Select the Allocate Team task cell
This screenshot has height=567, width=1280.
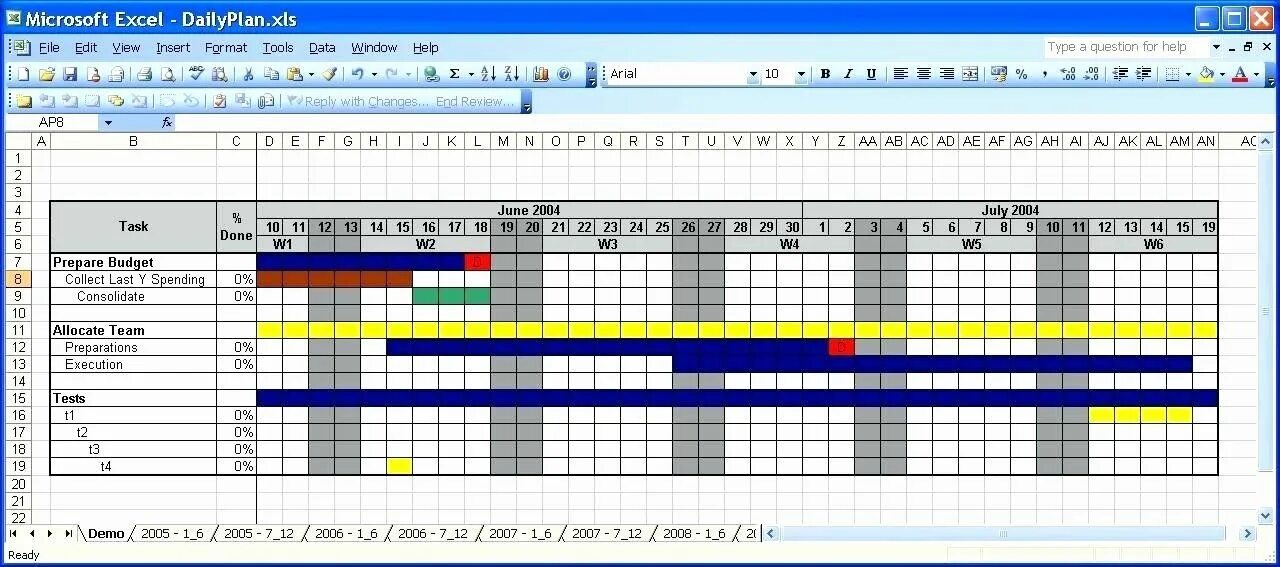(133, 330)
